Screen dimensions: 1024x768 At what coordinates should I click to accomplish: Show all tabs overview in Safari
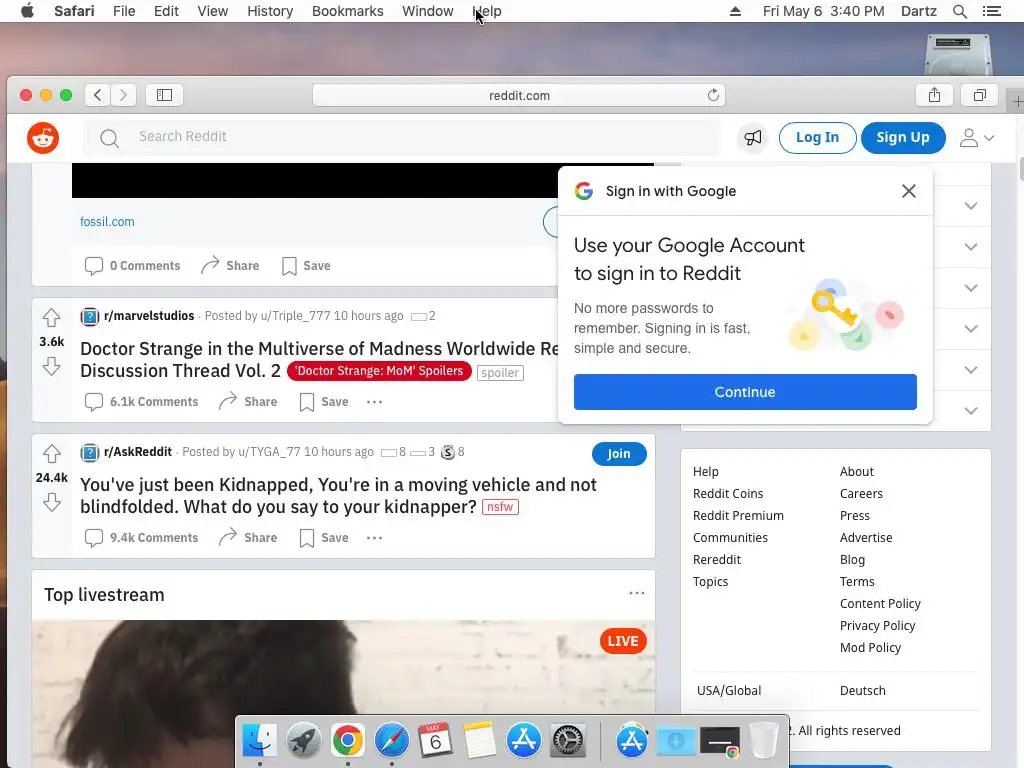click(979, 95)
